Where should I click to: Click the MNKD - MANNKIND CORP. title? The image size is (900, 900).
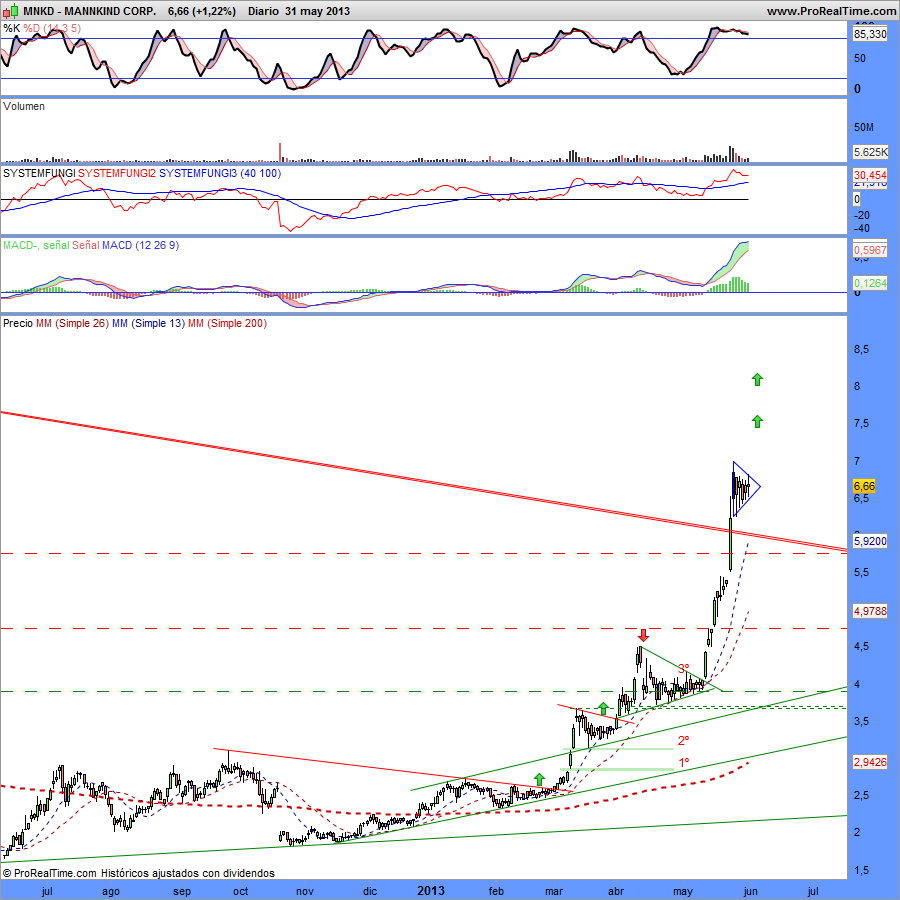point(90,11)
